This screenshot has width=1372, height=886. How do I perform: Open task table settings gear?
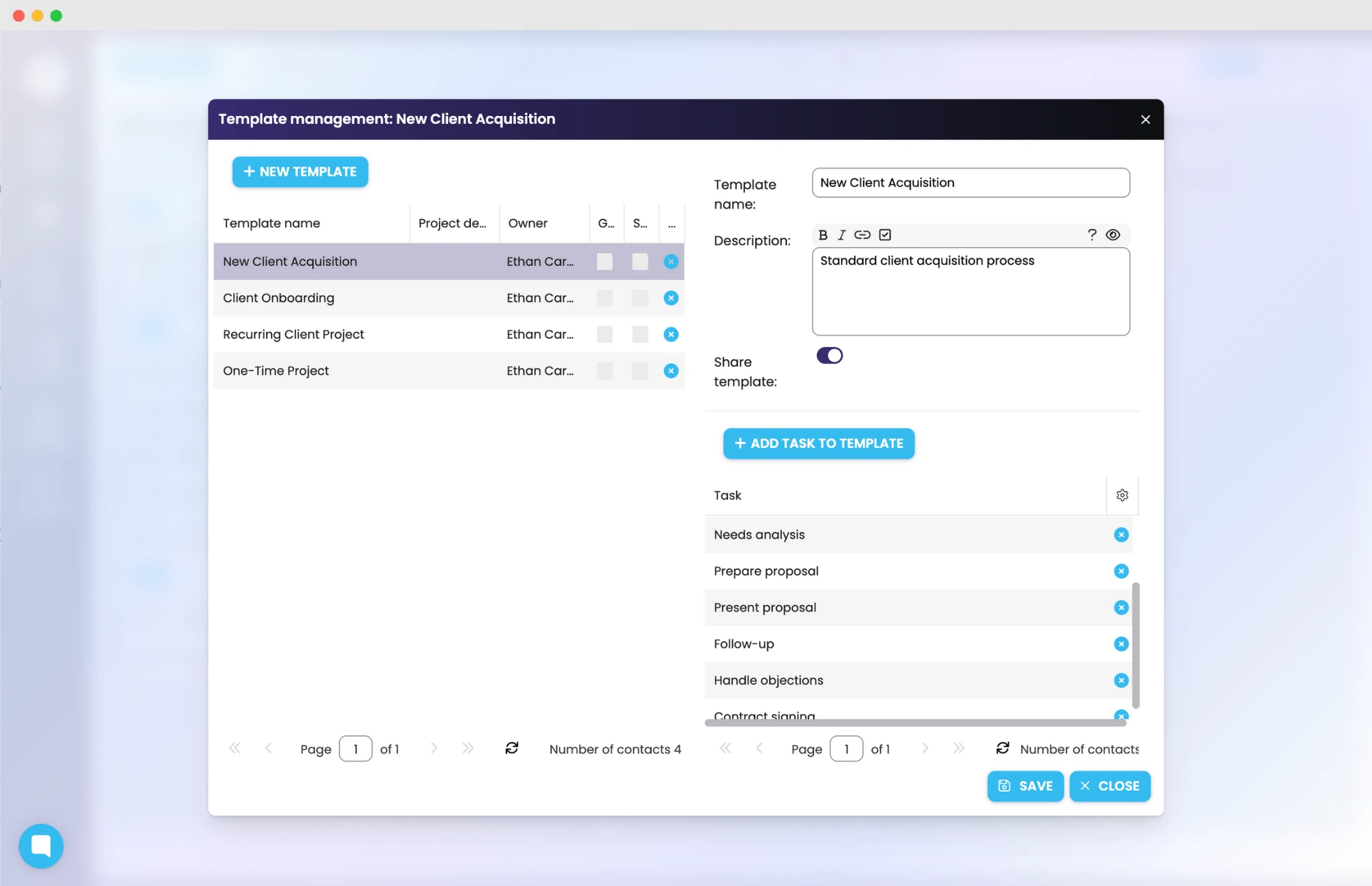tap(1122, 496)
